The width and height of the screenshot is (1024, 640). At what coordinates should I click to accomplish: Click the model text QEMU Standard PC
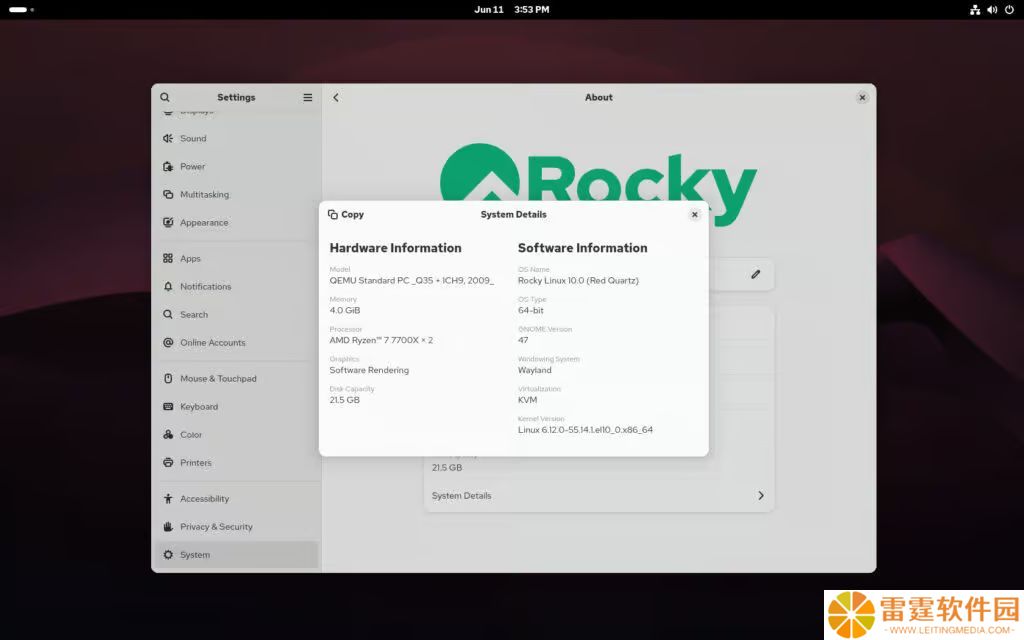[x=411, y=281]
